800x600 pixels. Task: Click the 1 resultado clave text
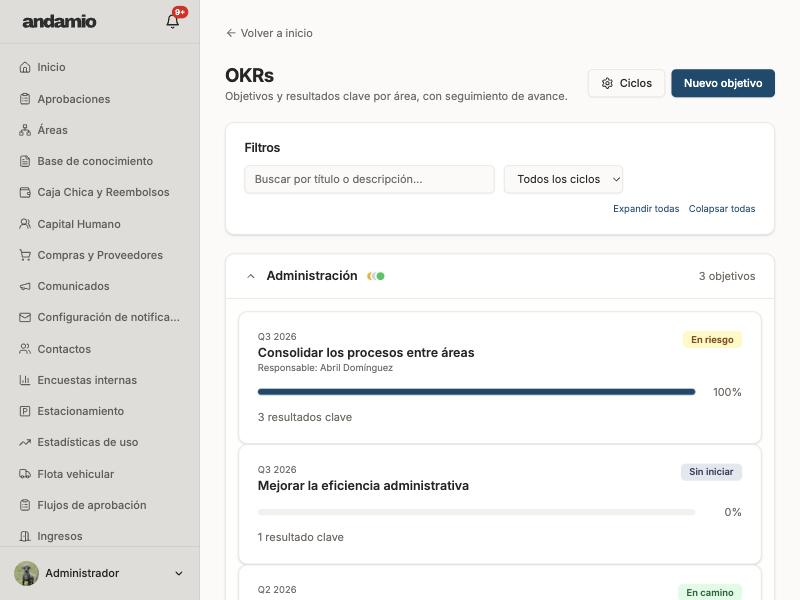(301, 537)
